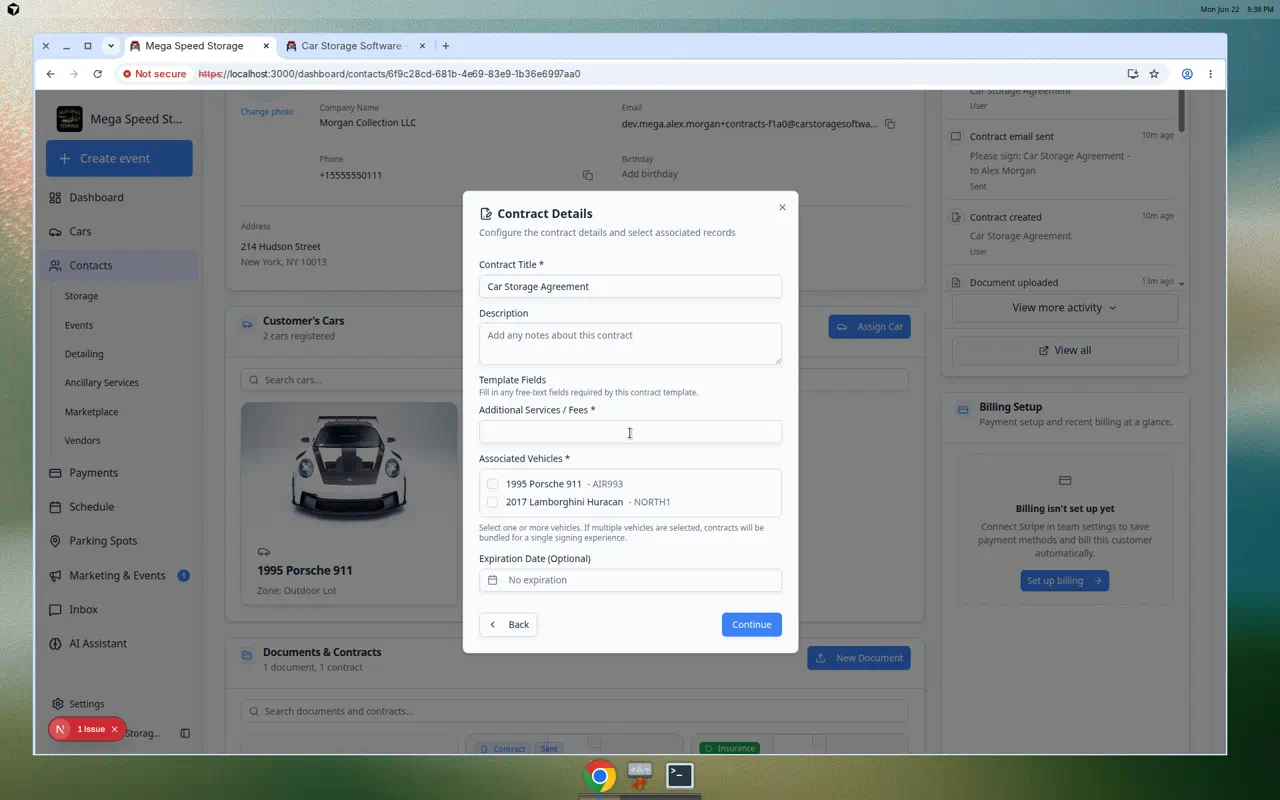Open Detailing in the sidebar
This screenshot has height=800, width=1280.
click(84, 354)
